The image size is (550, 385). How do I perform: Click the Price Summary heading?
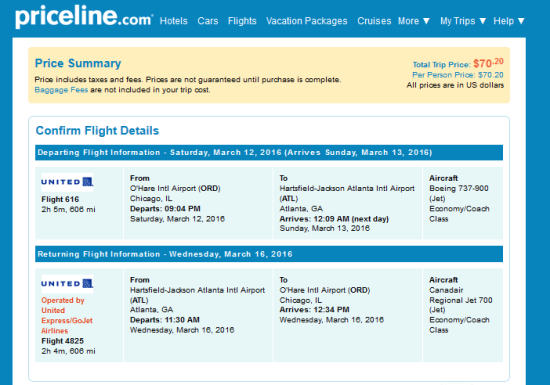click(78, 63)
